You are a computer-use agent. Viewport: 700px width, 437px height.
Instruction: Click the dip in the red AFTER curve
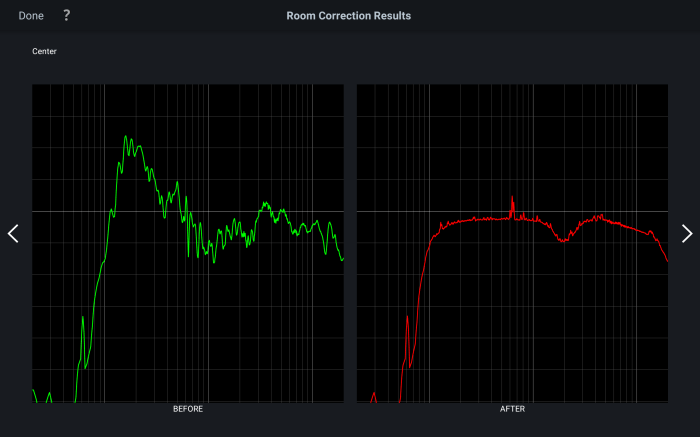tap(564, 241)
